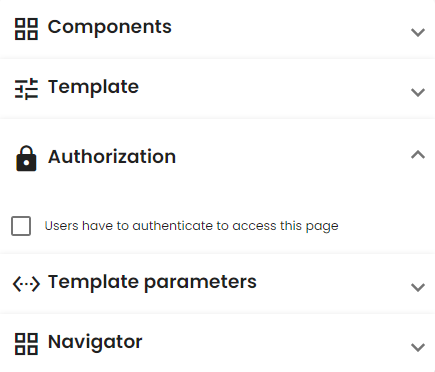The image size is (435, 372).
Task: Open the Template parameters heading
Action: coord(152,283)
